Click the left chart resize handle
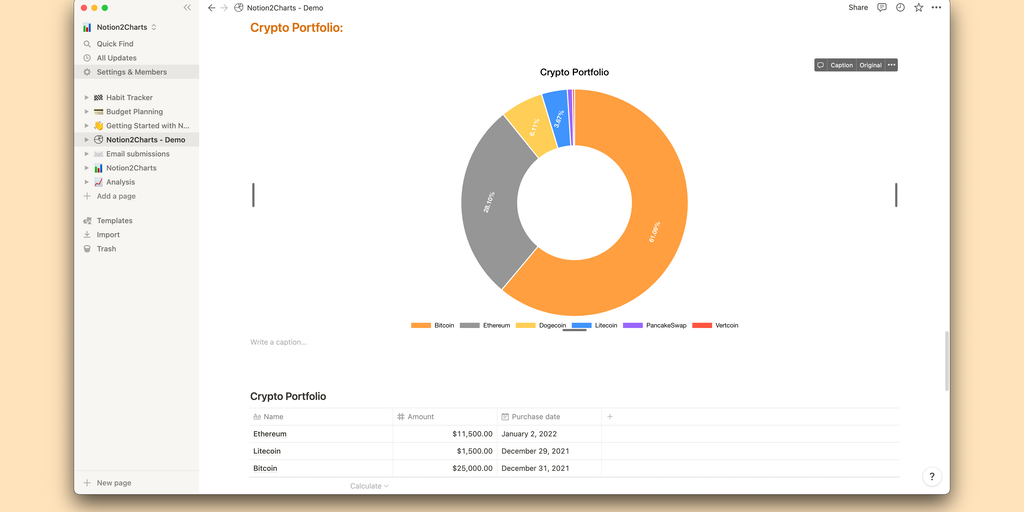1024x512 pixels. point(253,195)
